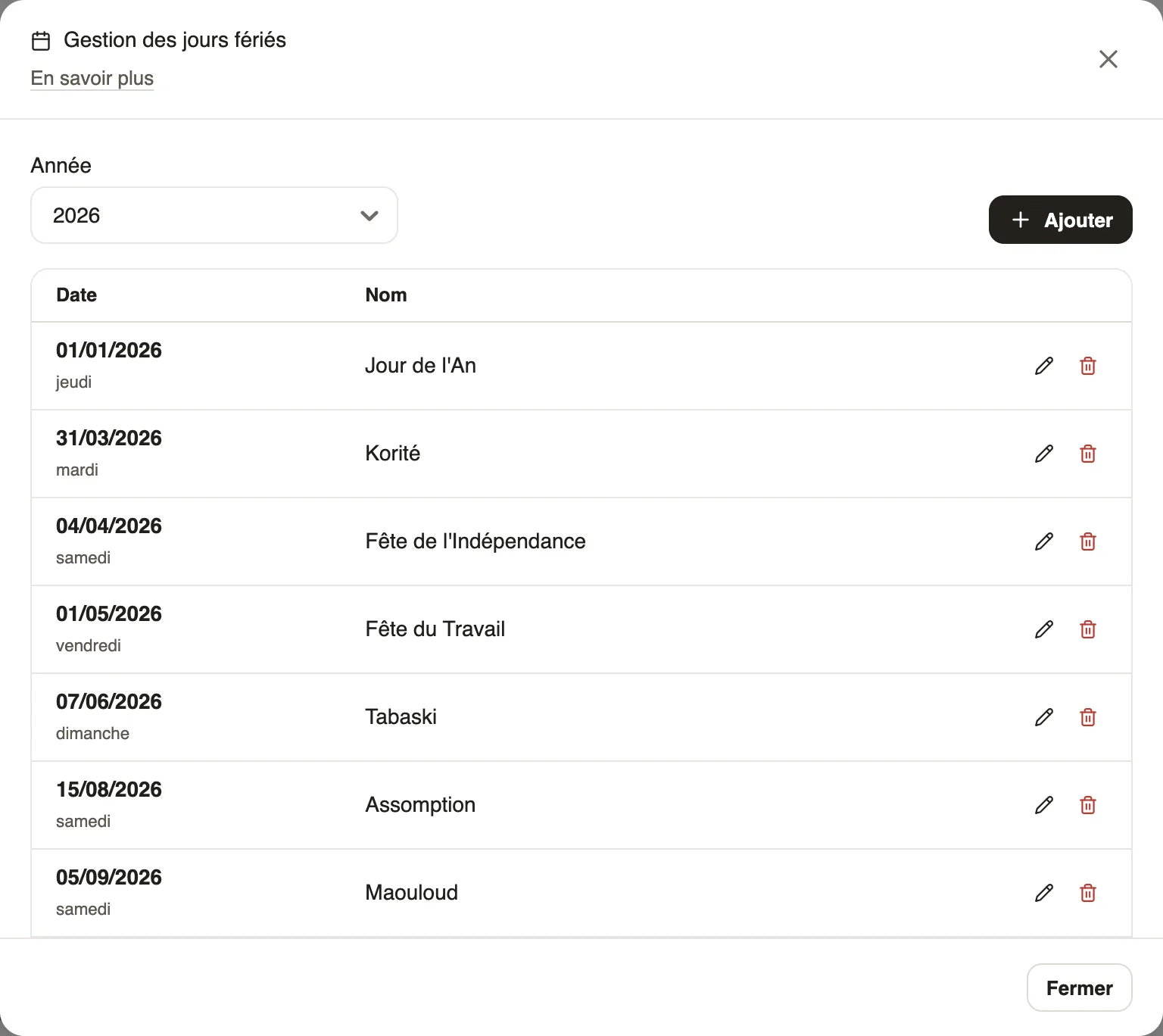Click the jeudi weekday label
This screenshot has height=1036, width=1163.
coord(73,382)
